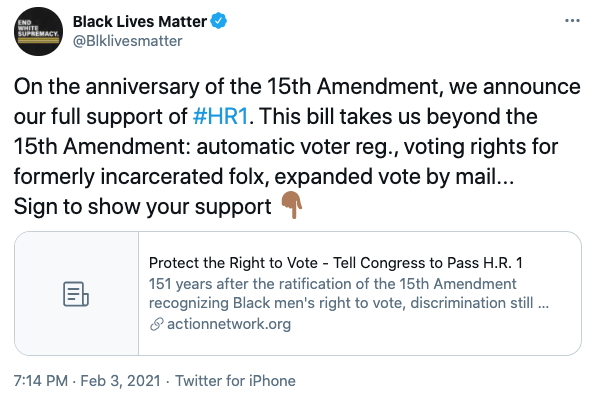Image resolution: width=595 pixels, height=398 pixels.
Task: Click the pointing-down finger emoji
Action: pos(291,205)
